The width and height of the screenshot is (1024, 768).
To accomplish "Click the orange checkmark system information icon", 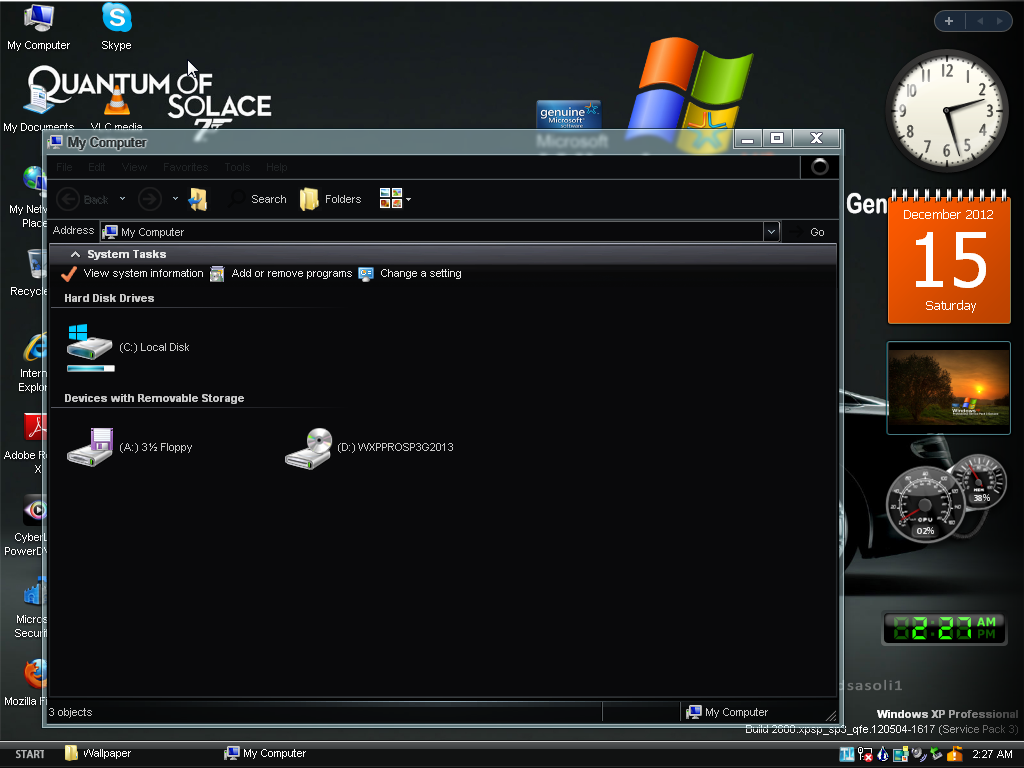I will (69, 274).
